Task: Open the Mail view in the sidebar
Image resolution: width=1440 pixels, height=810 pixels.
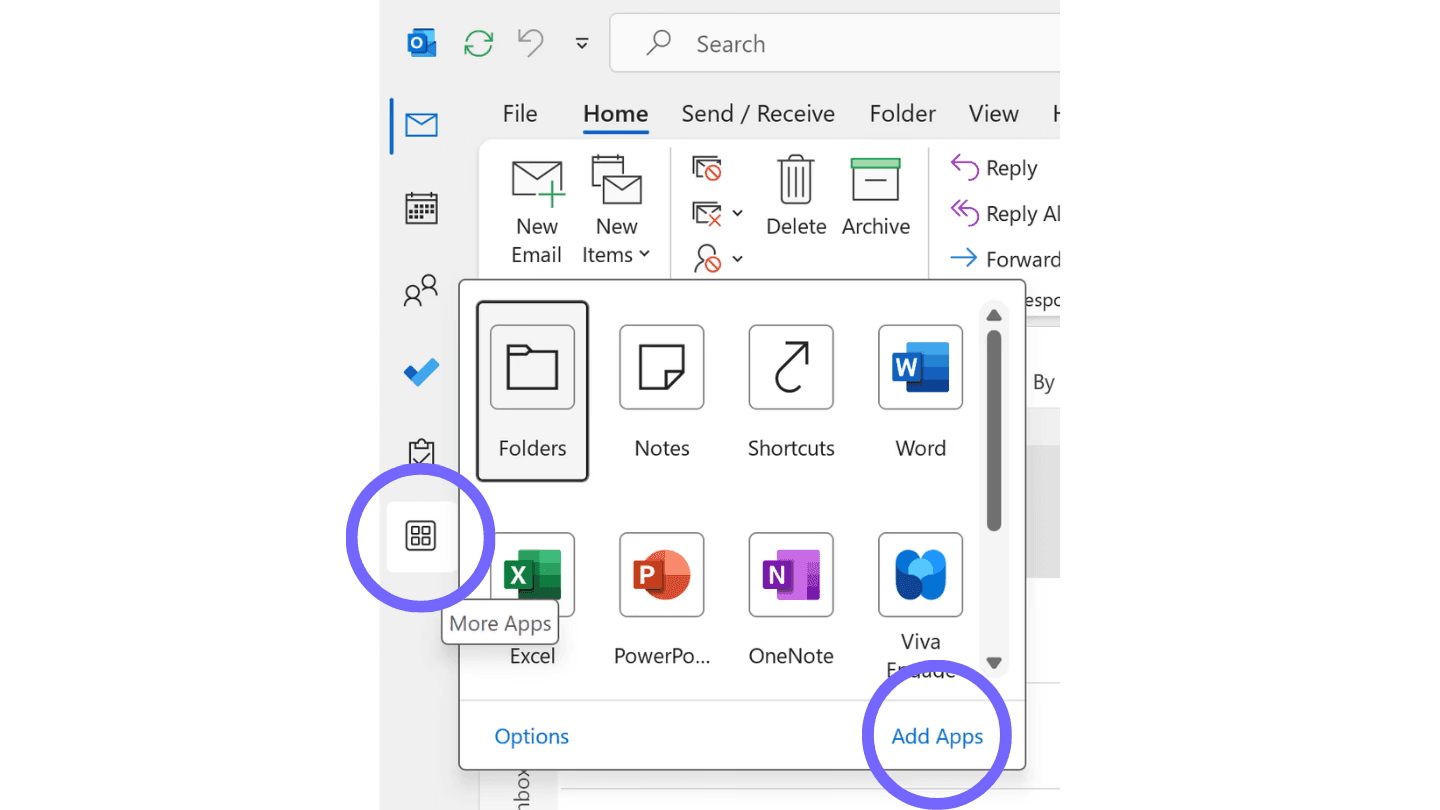Action: pos(421,125)
